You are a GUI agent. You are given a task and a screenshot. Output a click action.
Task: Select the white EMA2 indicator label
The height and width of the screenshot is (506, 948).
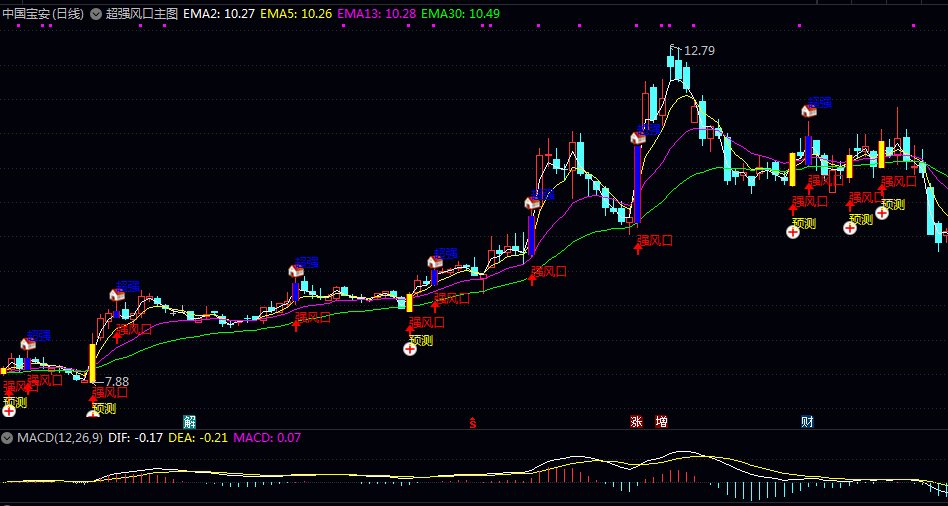(x=219, y=14)
